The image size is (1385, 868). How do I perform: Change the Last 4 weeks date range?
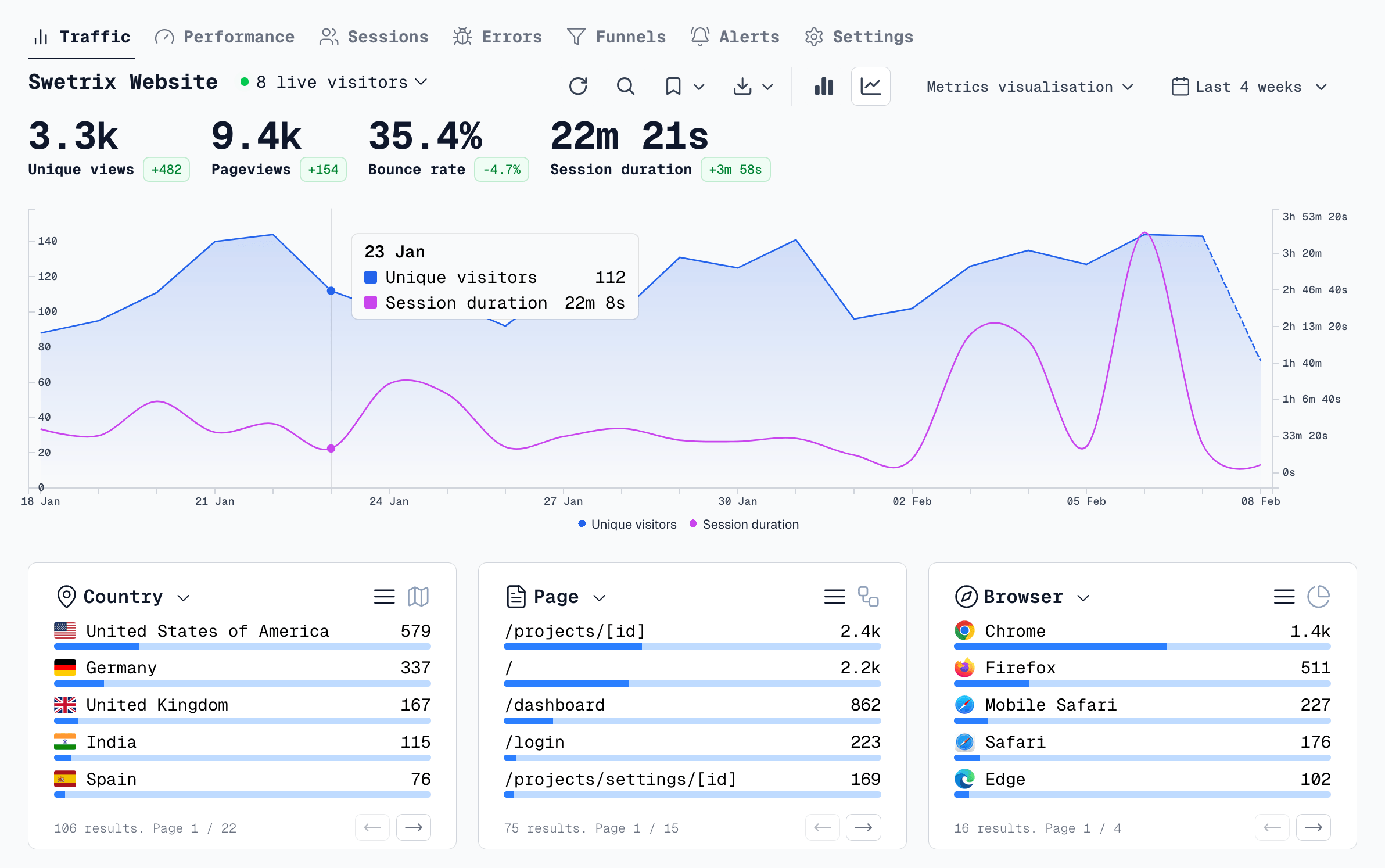[1249, 86]
